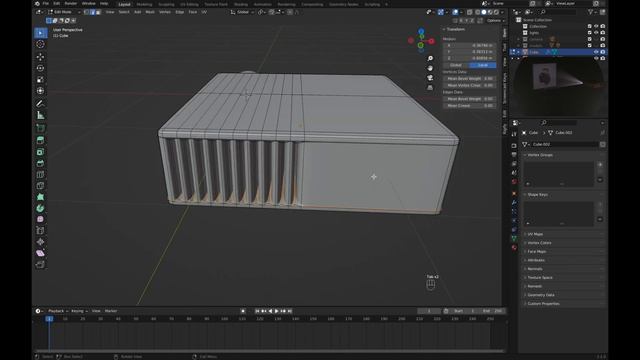Toggle camera view icon in viewport
This screenshot has width=640, height=360.
tap(430, 78)
